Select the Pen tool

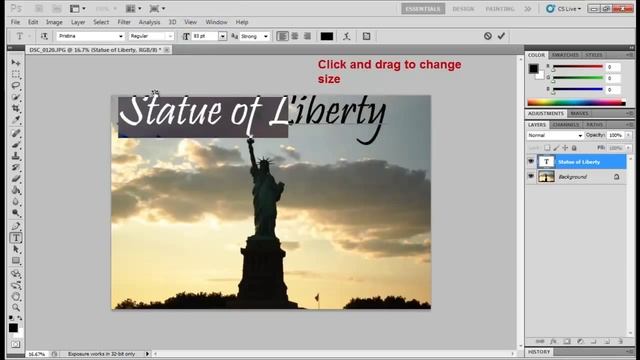point(16,226)
